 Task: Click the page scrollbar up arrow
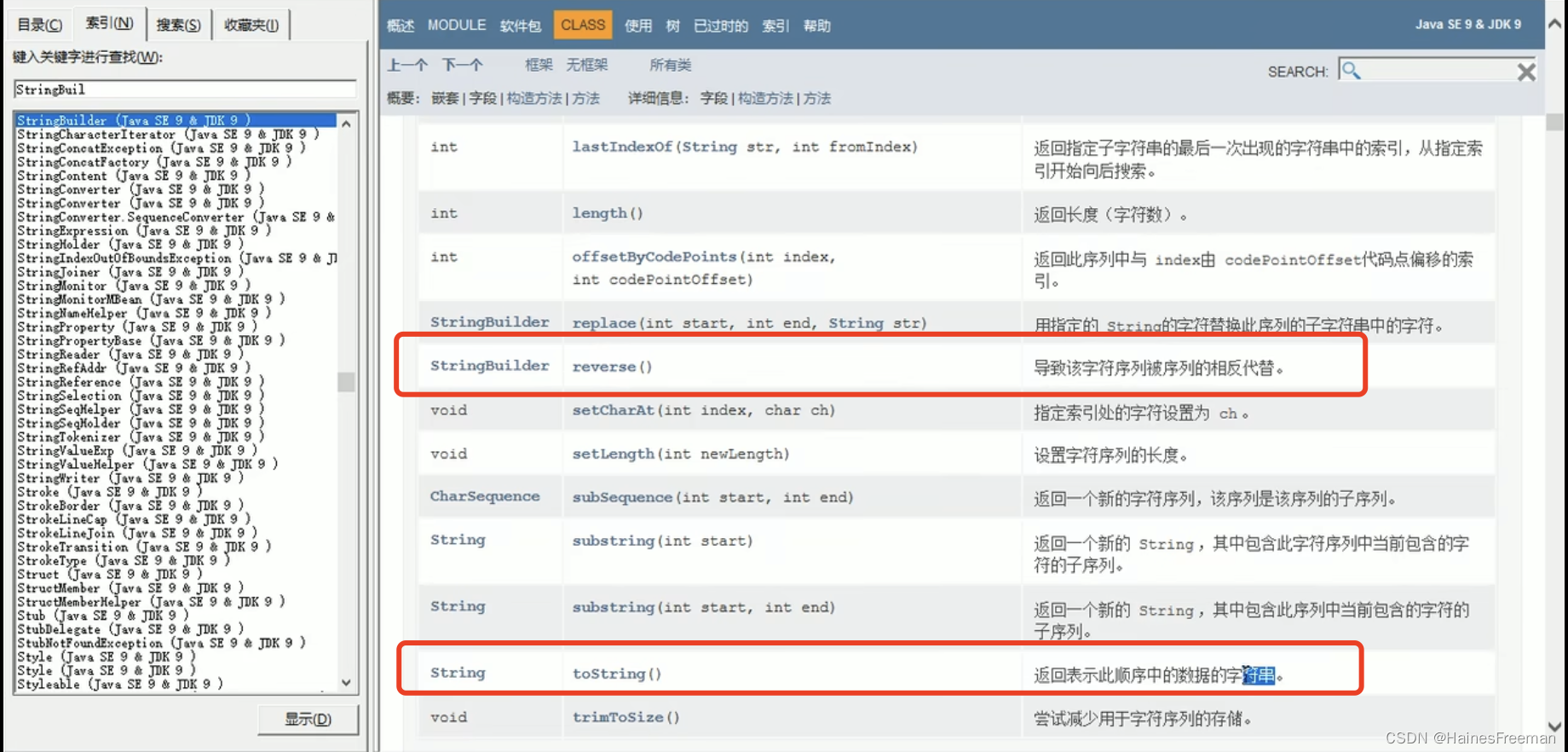pos(1555,24)
